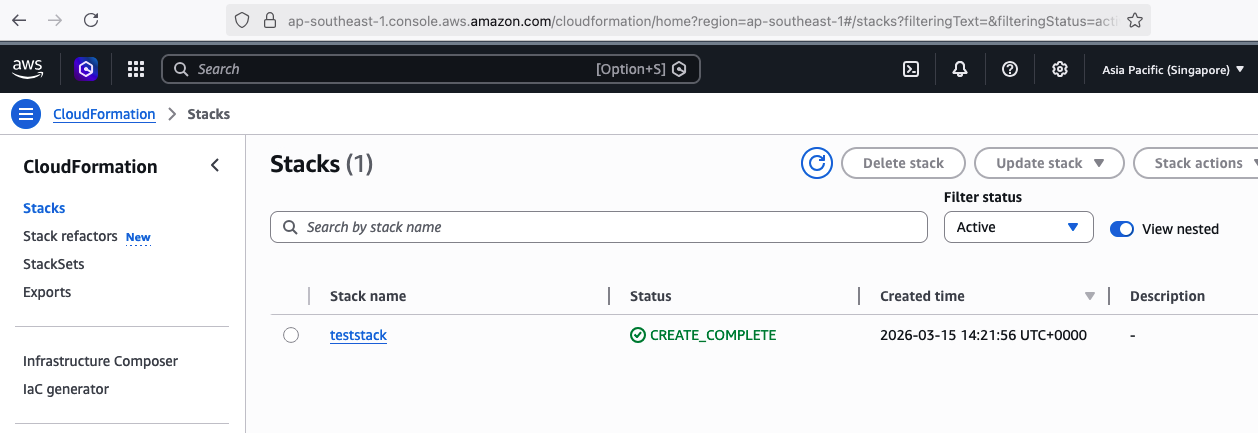Screen dimensions: 1258x433
Task: Open the teststack link
Action: 358,335
